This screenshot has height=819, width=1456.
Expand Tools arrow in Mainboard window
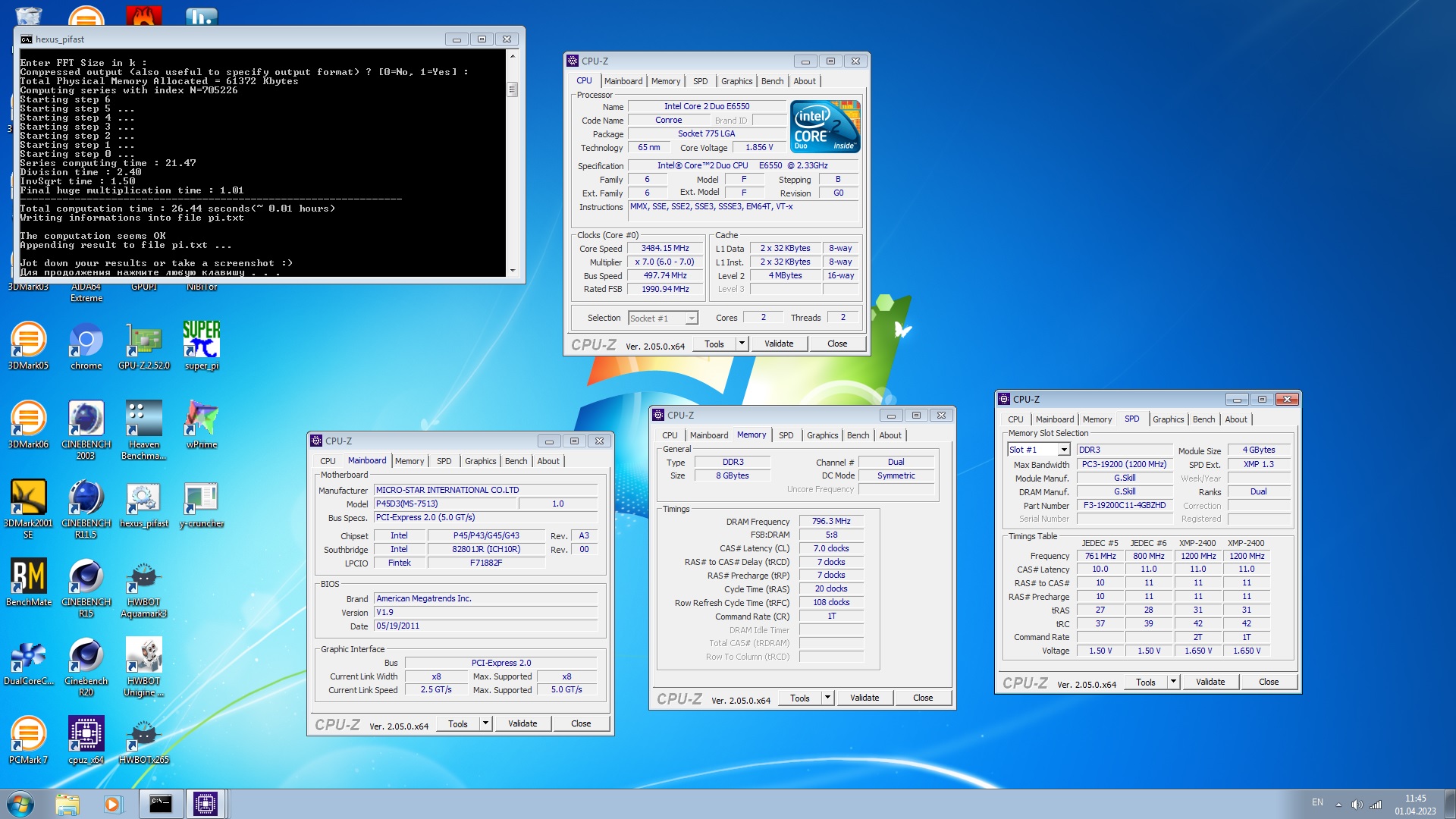click(x=485, y=723)
